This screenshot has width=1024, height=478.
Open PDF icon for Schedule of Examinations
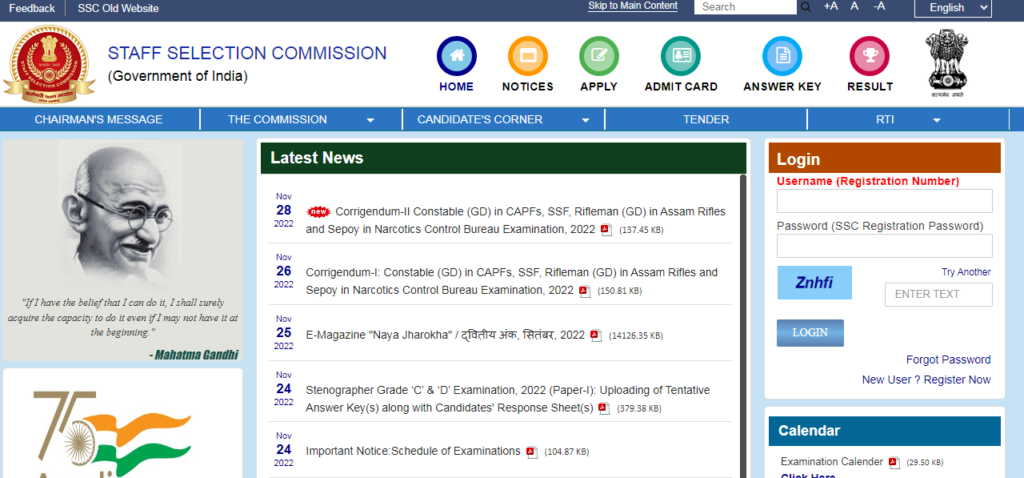click(532, 452)
